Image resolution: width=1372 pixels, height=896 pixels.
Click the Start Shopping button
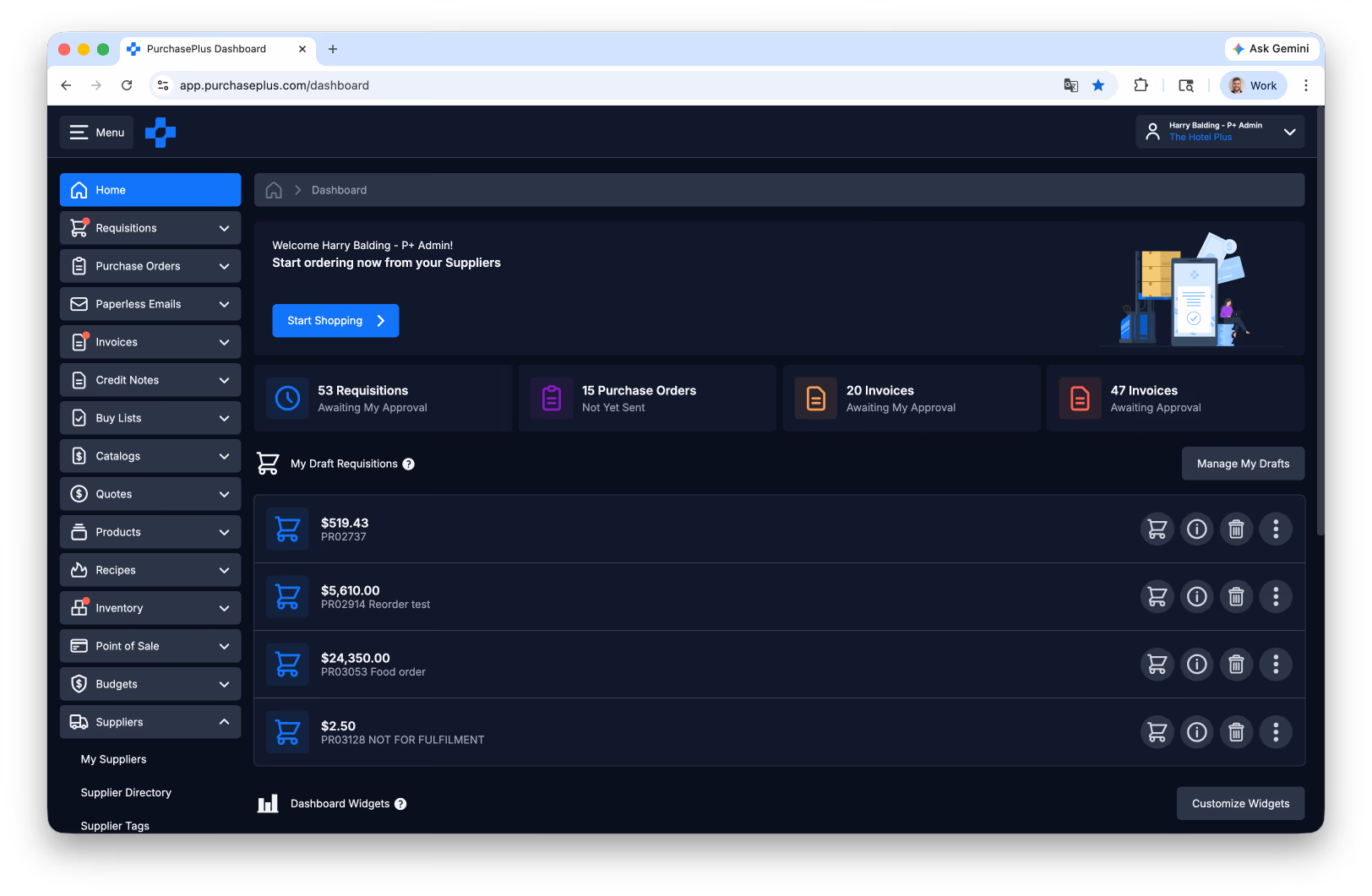click(335, 321)
